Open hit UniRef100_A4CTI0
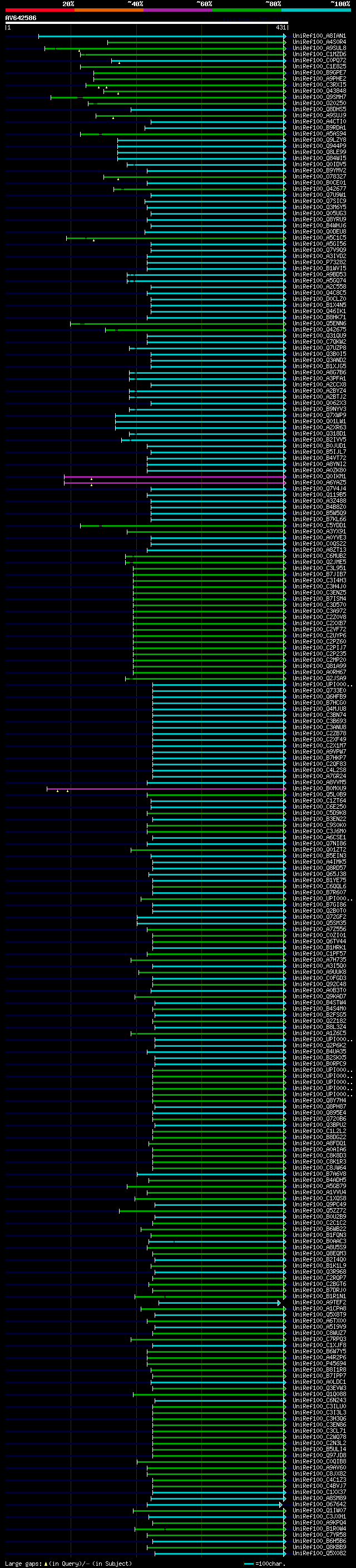The width and height of the screenshot is (356, 1568). click(319, 121)
